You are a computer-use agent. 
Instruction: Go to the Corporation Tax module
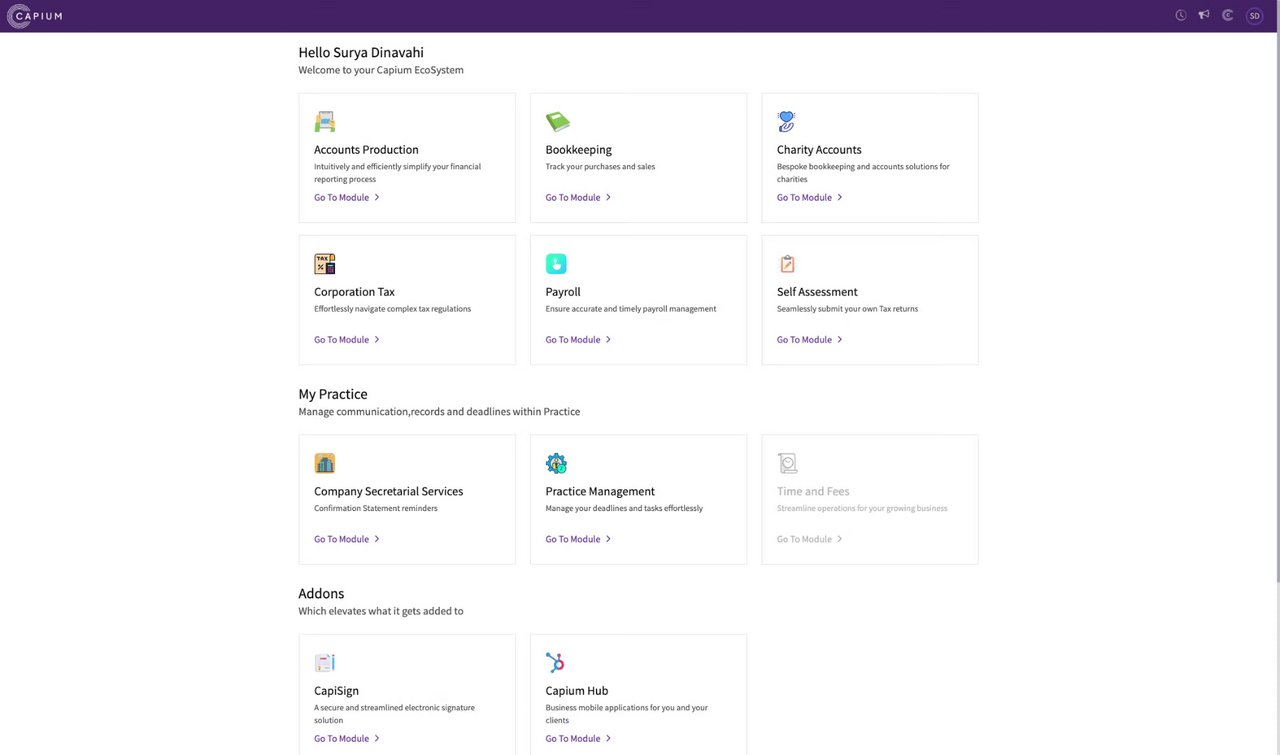(347, 340)
